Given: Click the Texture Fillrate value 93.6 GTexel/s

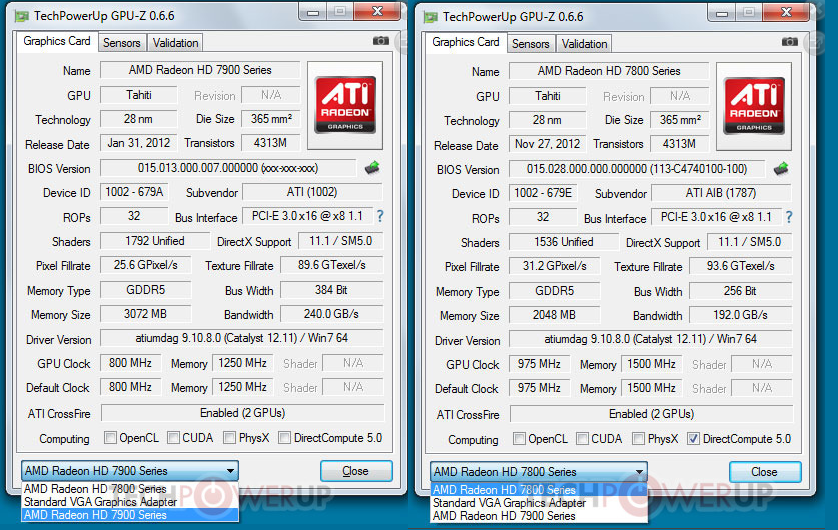Looking at the screenshot, I should (x=740, y=266).
